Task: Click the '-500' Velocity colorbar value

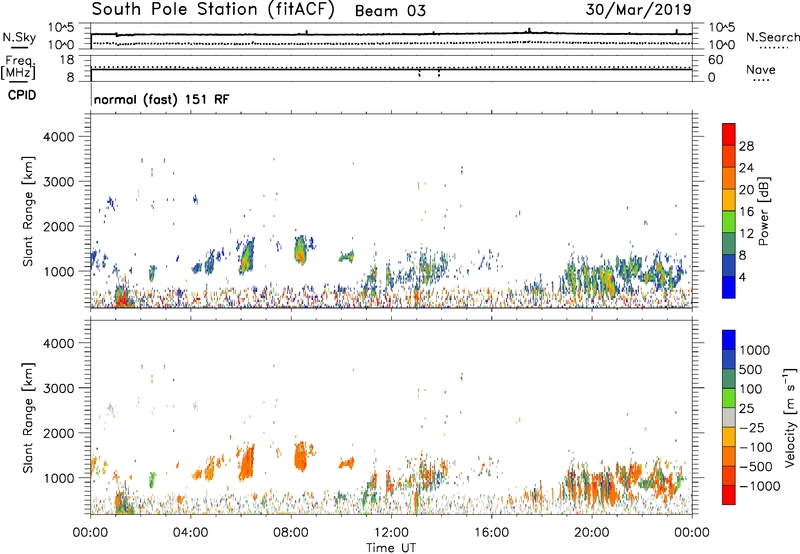Action: pyautogui.click(x=755, y=466)
